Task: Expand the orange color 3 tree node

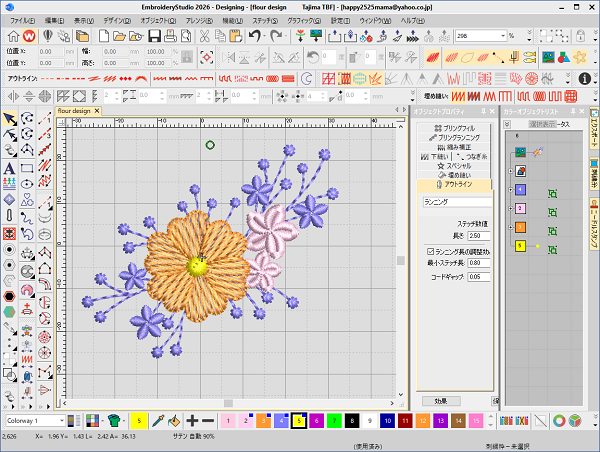Action: [x=511, y=227]
